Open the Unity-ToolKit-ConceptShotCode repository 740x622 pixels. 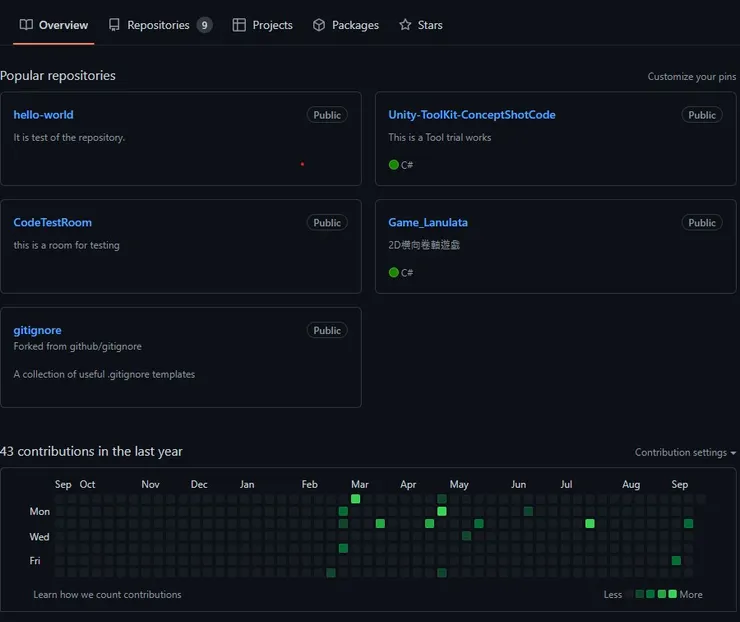471,115
